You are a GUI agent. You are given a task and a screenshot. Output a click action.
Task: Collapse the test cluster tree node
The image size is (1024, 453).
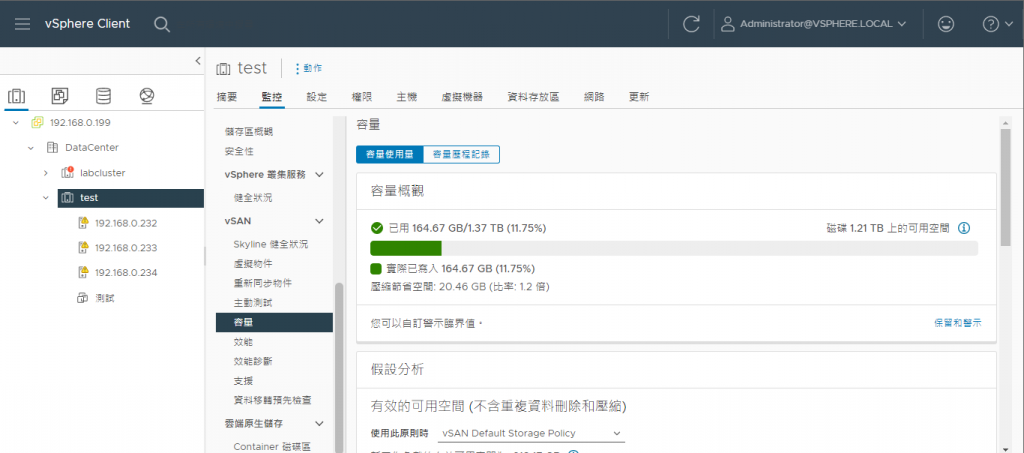pos(46,197)
